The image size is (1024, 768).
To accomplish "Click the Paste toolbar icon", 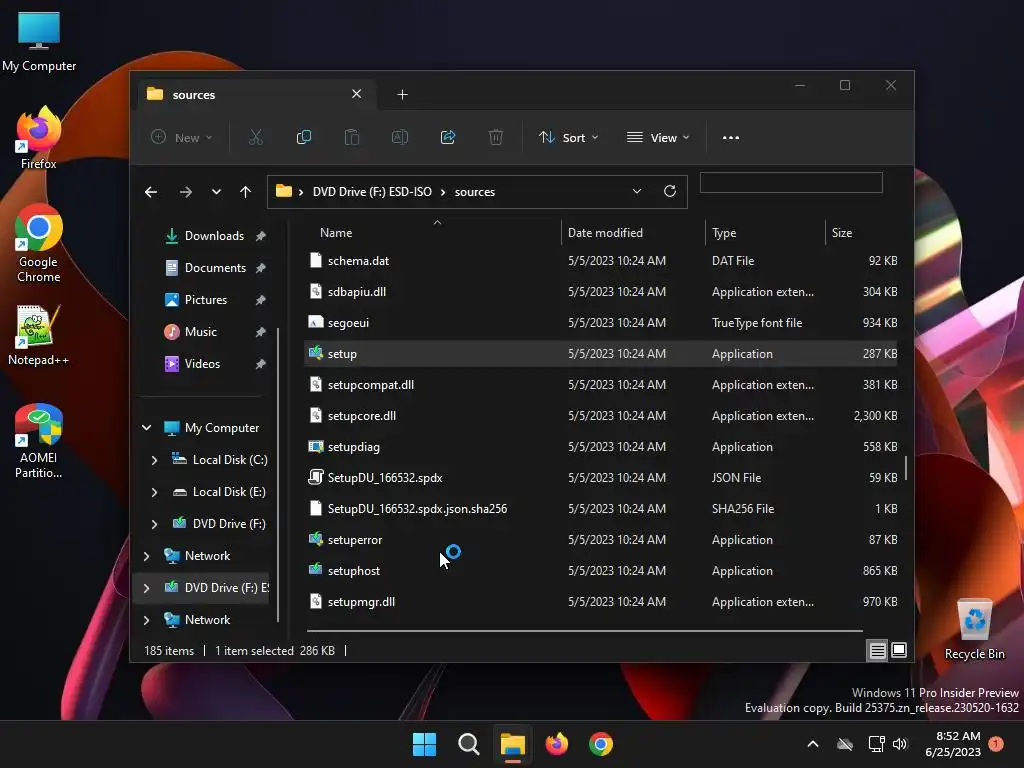I will 351,138.
